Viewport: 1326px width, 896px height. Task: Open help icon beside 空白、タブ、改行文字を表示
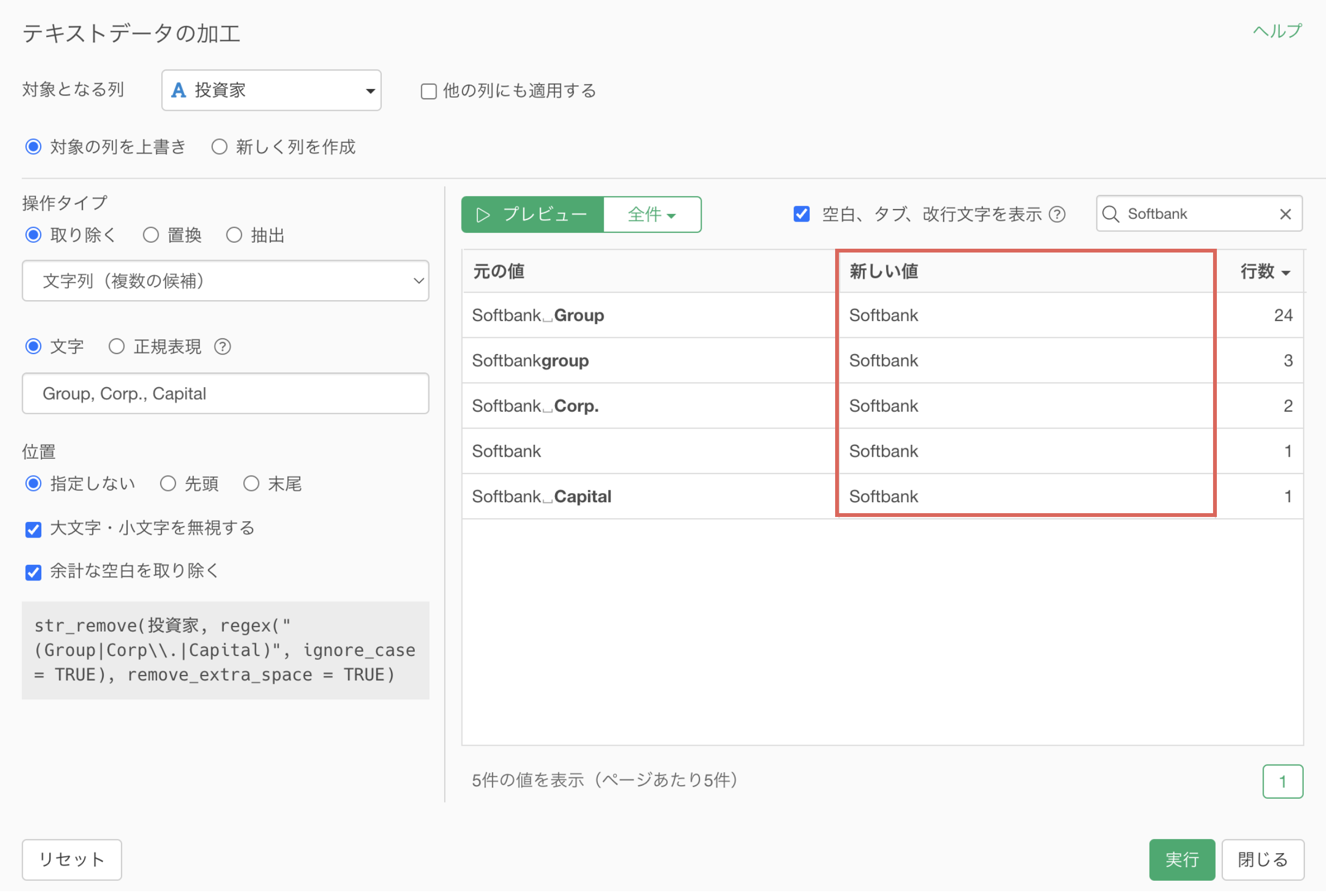pos(1057,214)
